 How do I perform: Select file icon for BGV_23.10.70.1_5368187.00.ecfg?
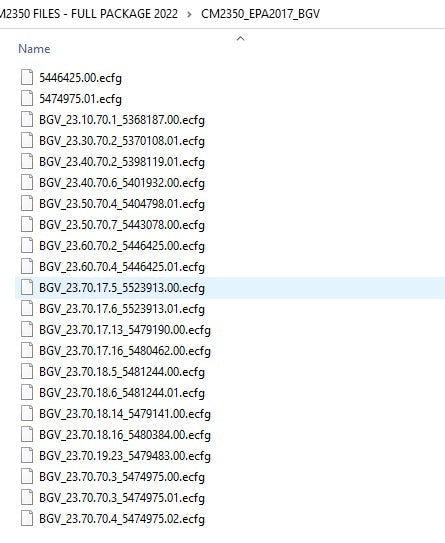[x=27, y=119]
